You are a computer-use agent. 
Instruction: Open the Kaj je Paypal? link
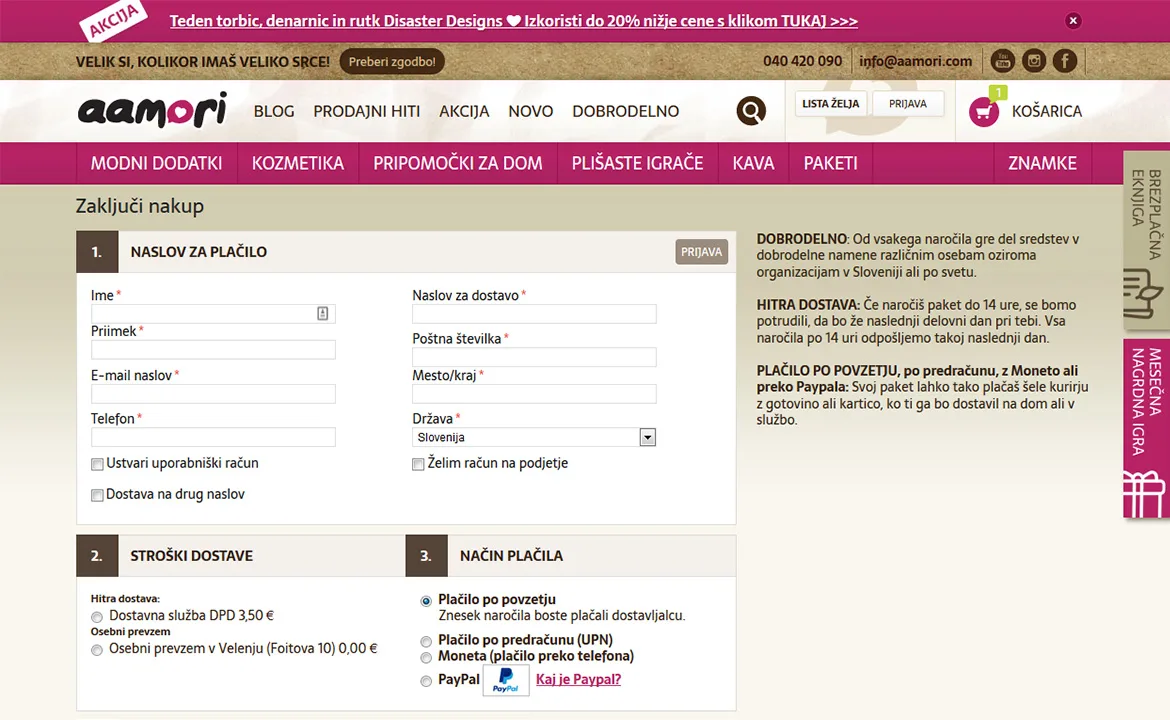pyautogui.click(x=578, y=680)
